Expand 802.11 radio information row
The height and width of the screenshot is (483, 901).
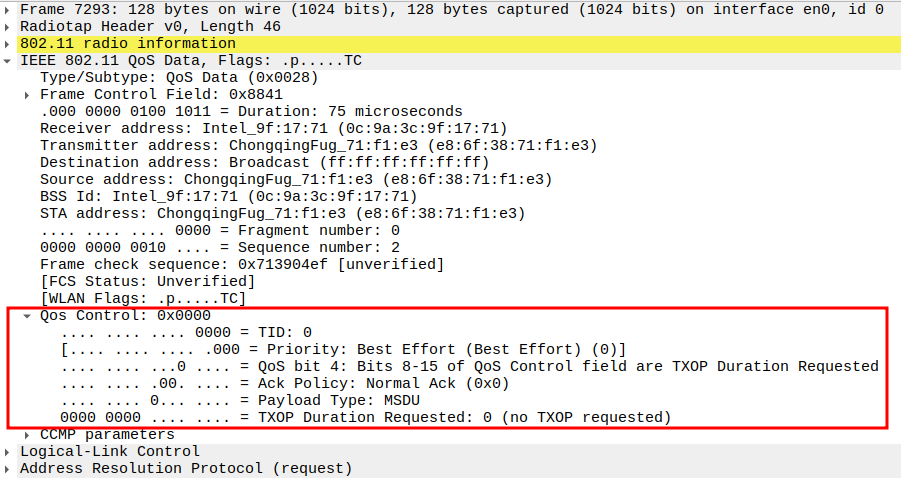[8, 43]
